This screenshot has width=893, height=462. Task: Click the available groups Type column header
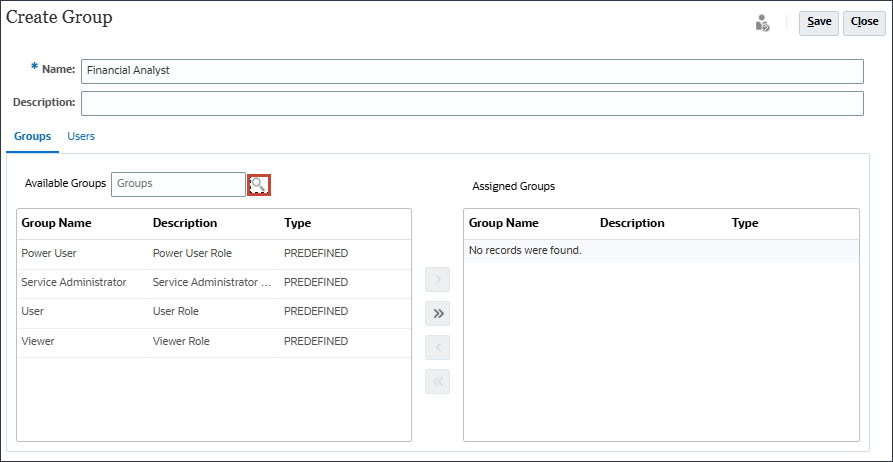coord(297,223)
